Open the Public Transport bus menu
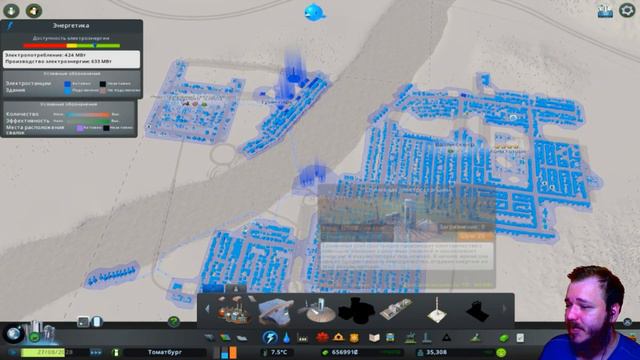Screen dimensions: 640x360 [390, 338]
